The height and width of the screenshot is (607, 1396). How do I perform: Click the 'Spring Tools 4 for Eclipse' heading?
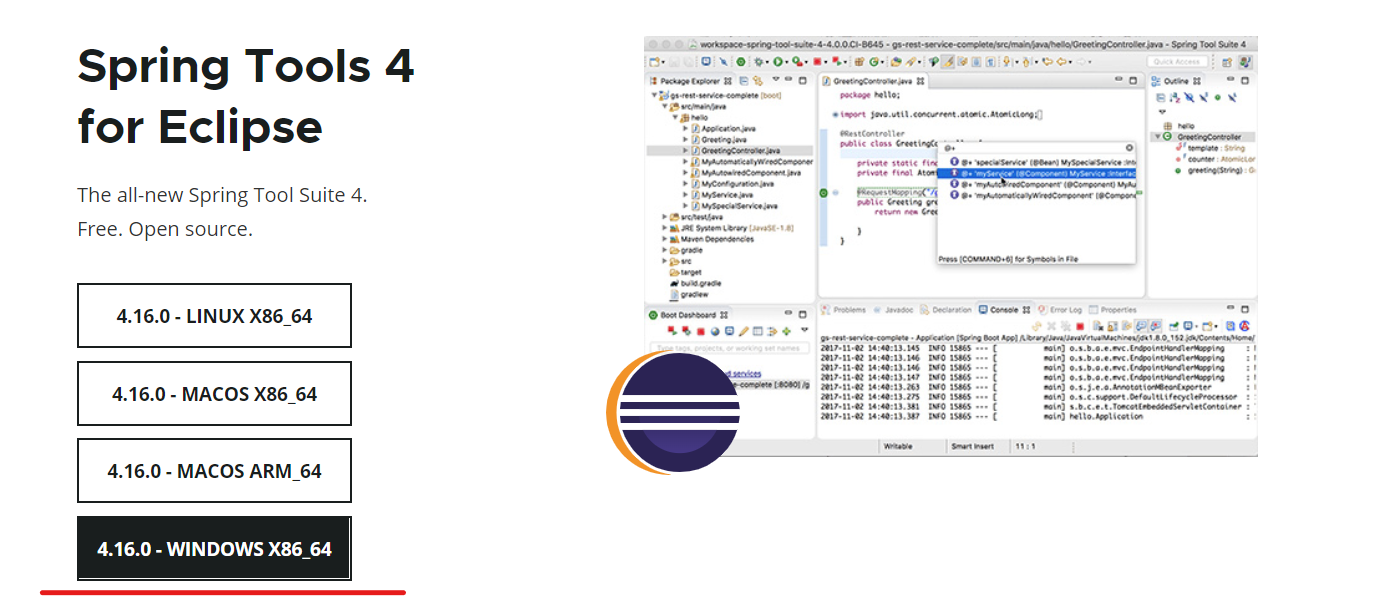pos(245,97)
